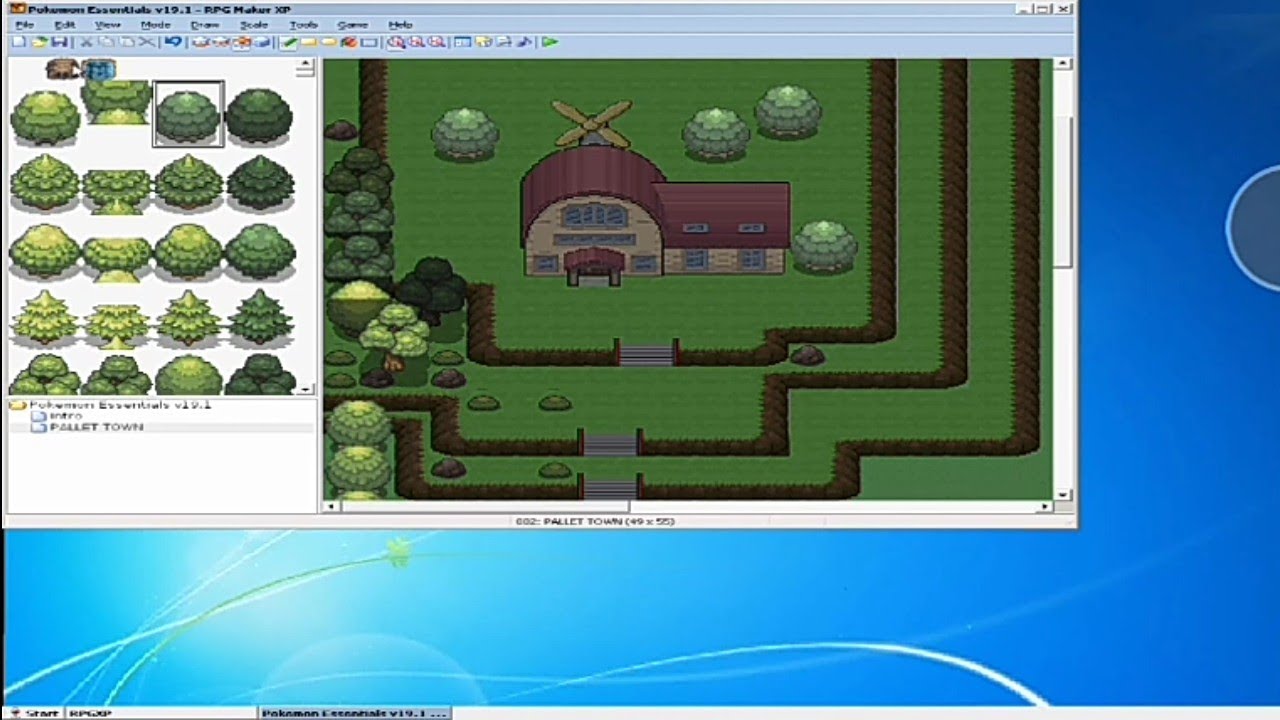Select the Ellipse drawing tool

pyautogui.click(x=328, y=42)
